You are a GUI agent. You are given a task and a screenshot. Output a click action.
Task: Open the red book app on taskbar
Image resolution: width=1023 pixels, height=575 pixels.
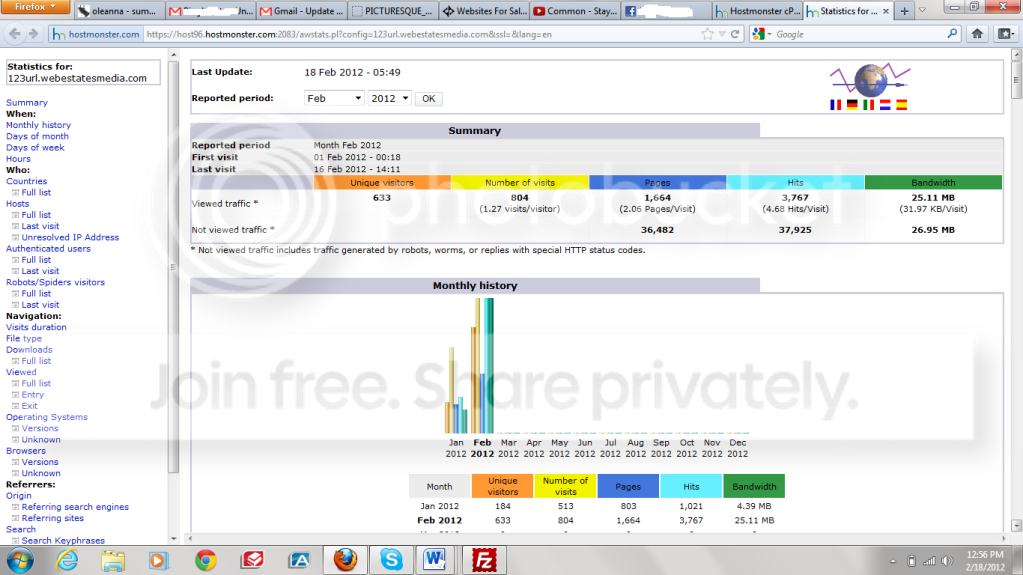252,560
